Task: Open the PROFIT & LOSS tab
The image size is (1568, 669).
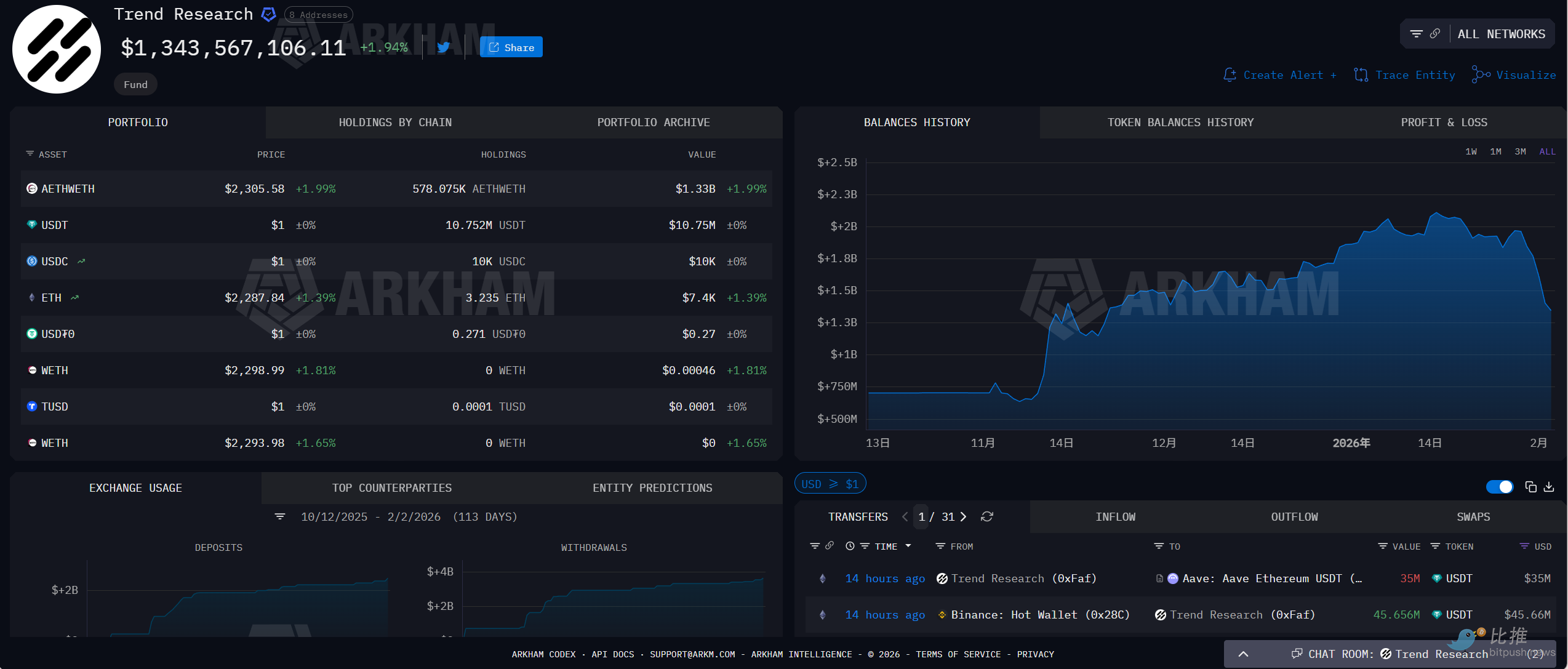Action: 1444,122
